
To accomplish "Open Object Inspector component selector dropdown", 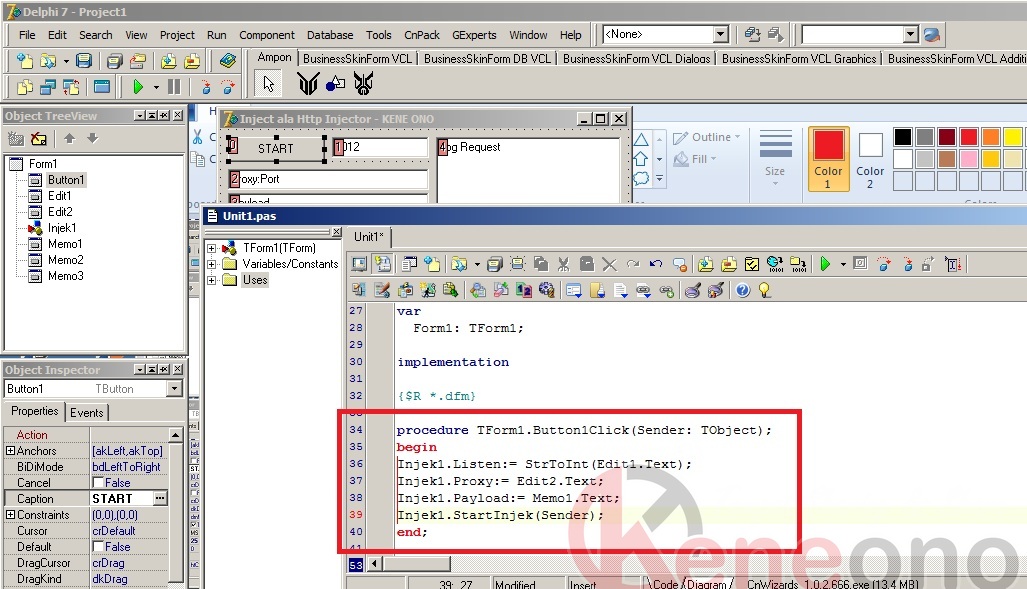I will pyautogui.click(x=174, y=389).
